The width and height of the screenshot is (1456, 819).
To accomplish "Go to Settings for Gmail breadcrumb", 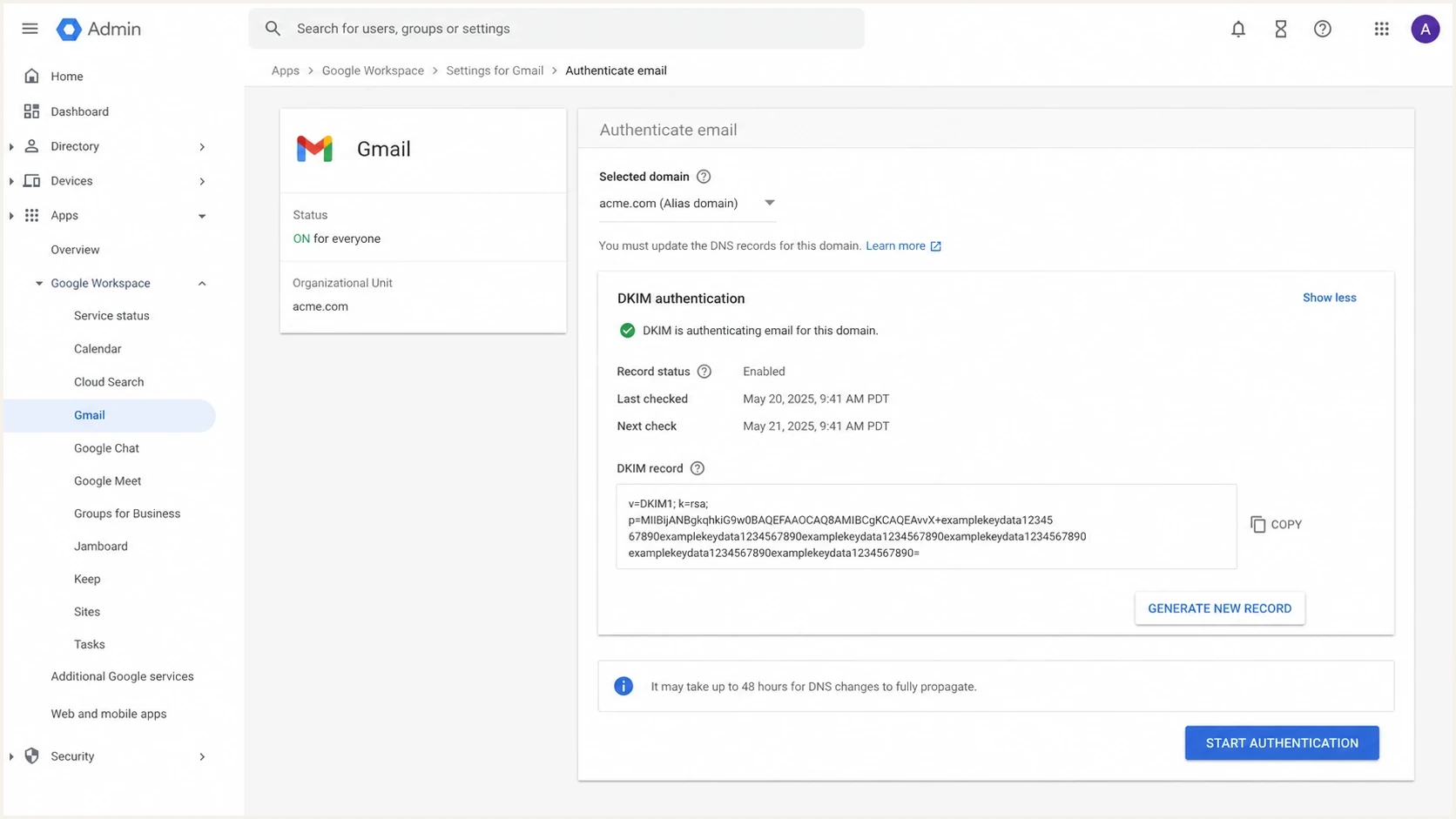I will coord(495,70).
